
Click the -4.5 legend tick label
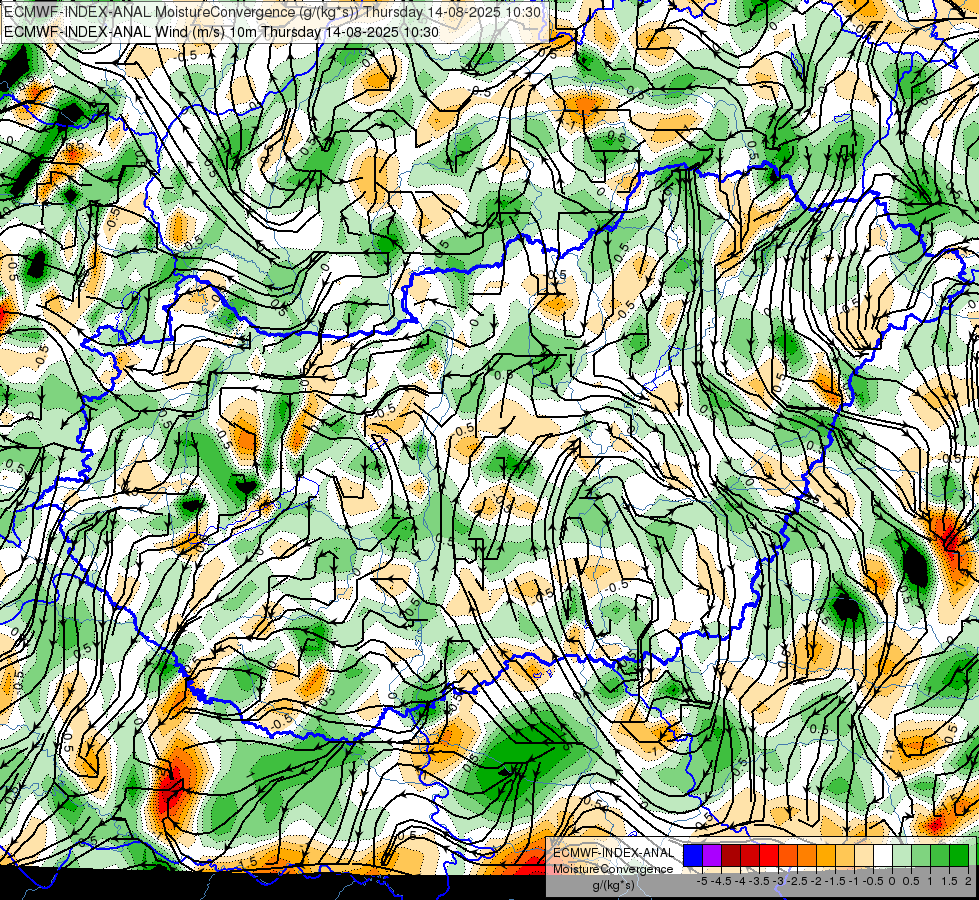pos(722,881)
